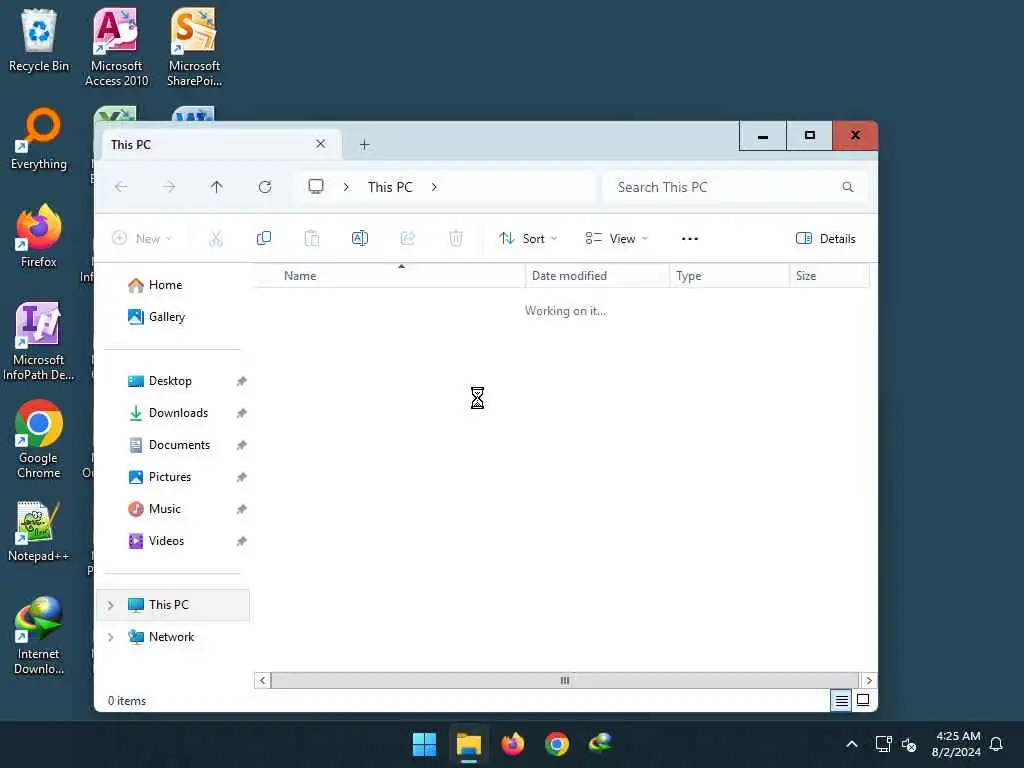This screenshot has height=768, width=1024.
Task: Click the monitor icon in address bar
Action: 316,187
